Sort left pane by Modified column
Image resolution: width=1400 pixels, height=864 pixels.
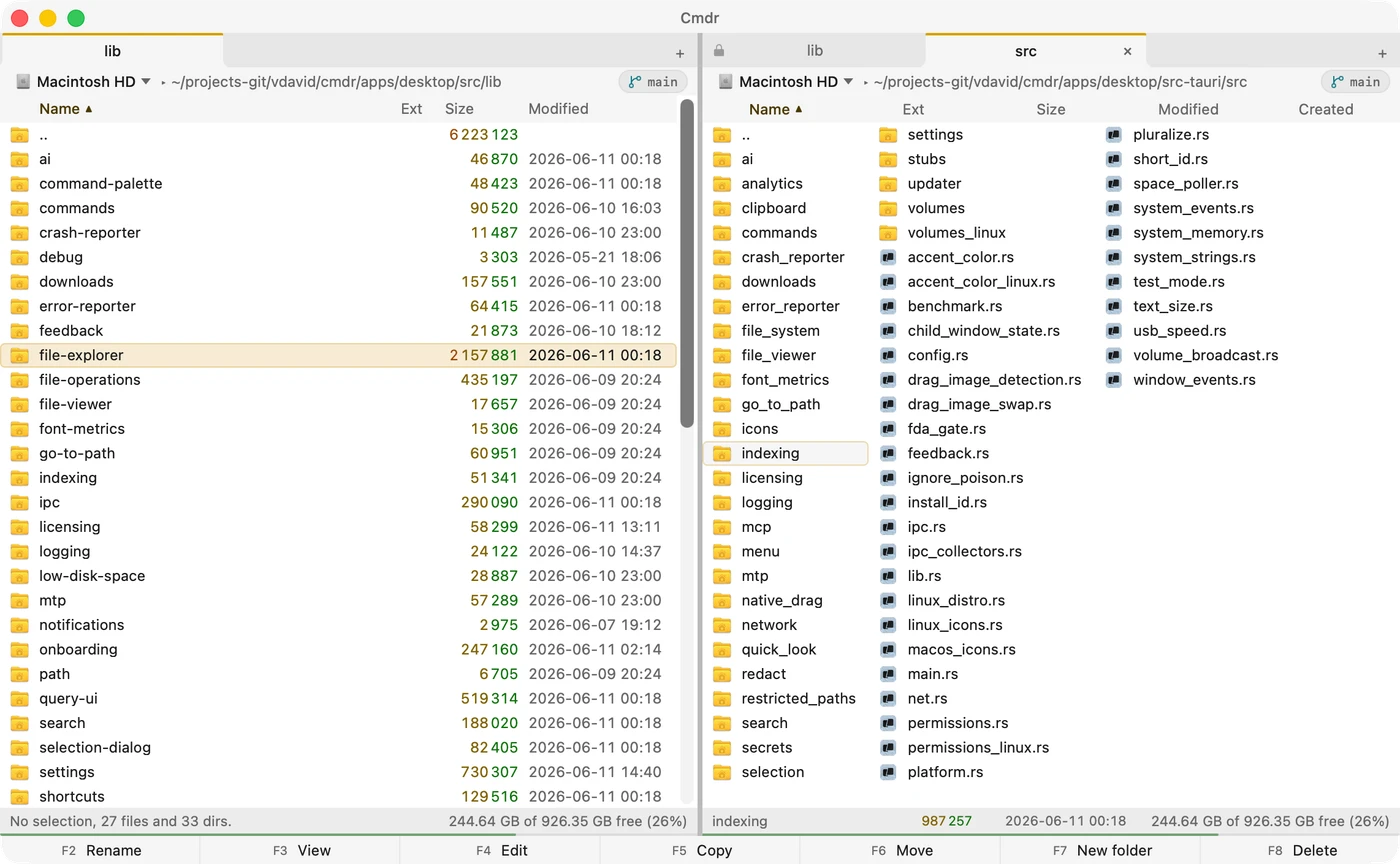pyautogui.click(x=558, y=109)
